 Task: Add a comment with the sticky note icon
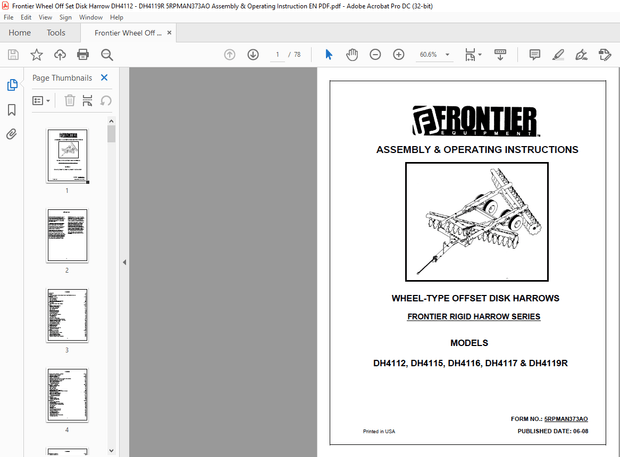tap(535, 54)
